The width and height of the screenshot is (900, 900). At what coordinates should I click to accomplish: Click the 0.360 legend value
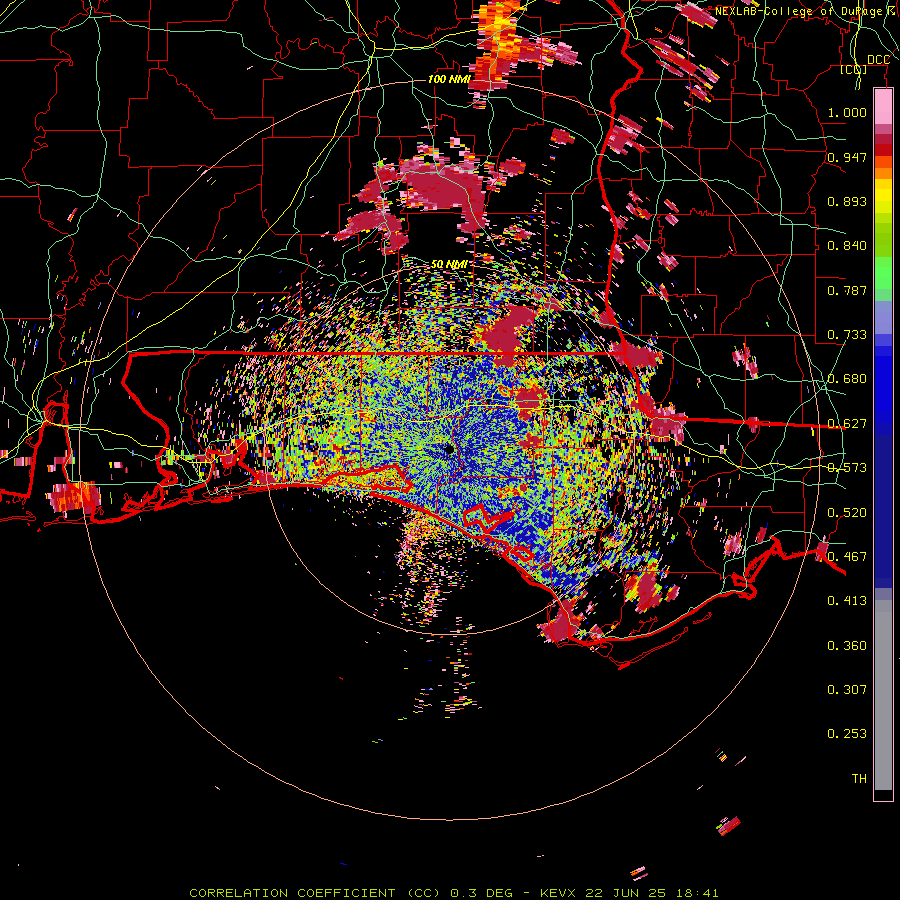(847, 646)
